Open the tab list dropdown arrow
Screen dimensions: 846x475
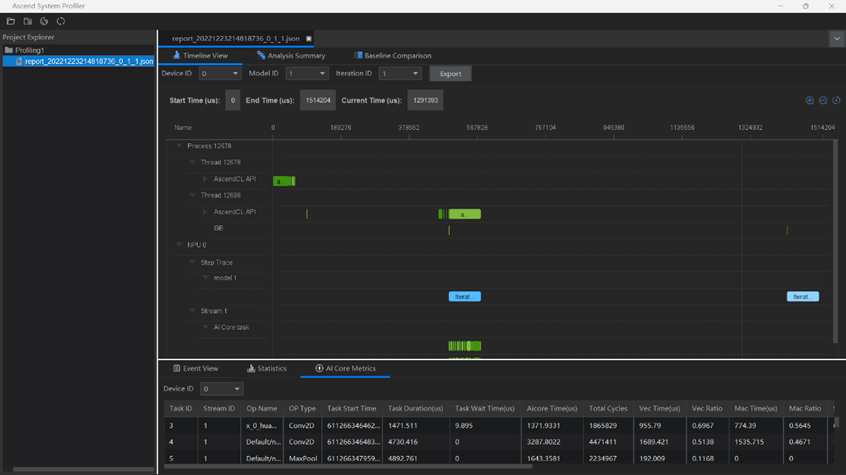click(836, 39)
